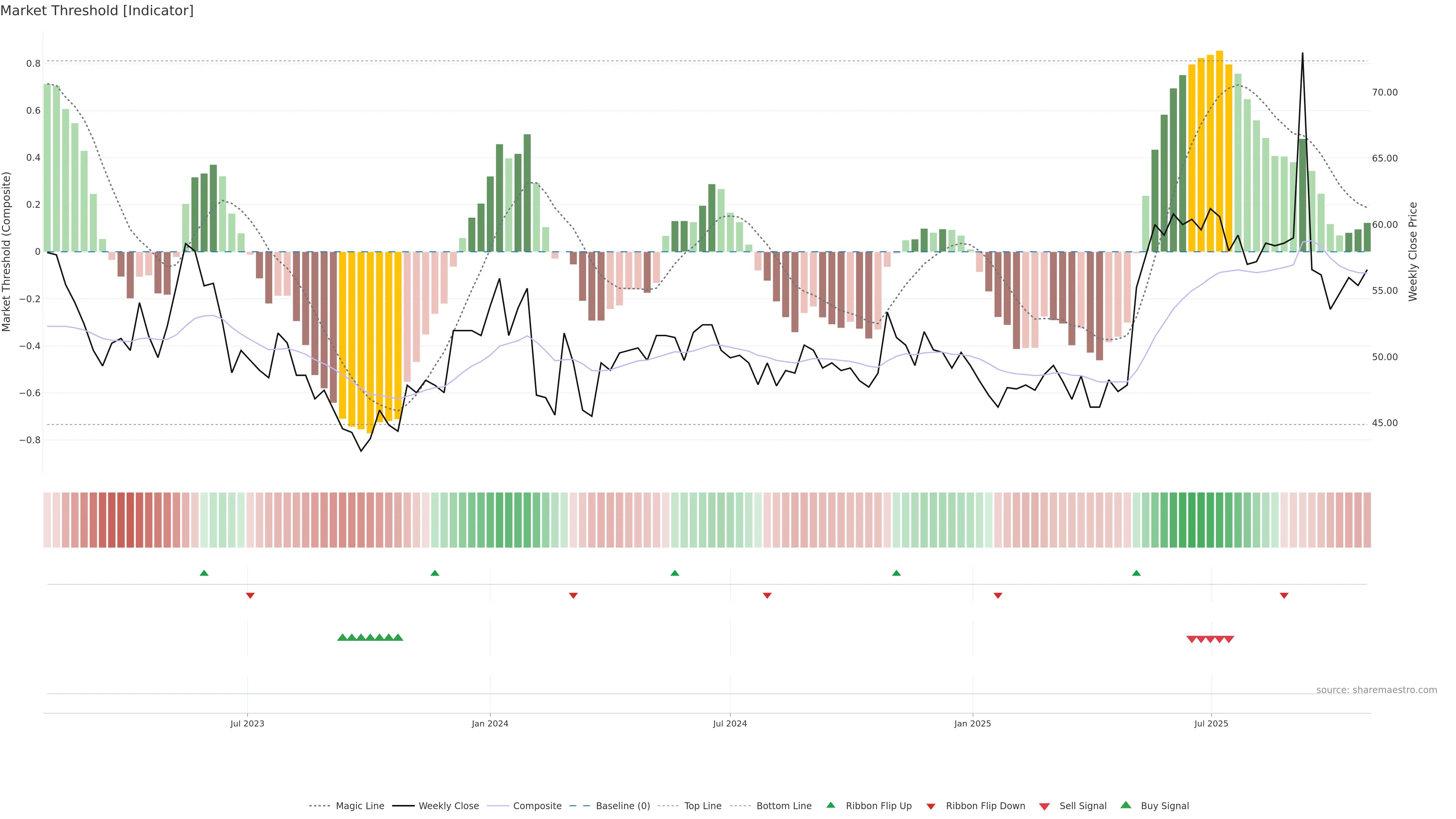Click Weekly Close Price axis title

click(1413, 251)
